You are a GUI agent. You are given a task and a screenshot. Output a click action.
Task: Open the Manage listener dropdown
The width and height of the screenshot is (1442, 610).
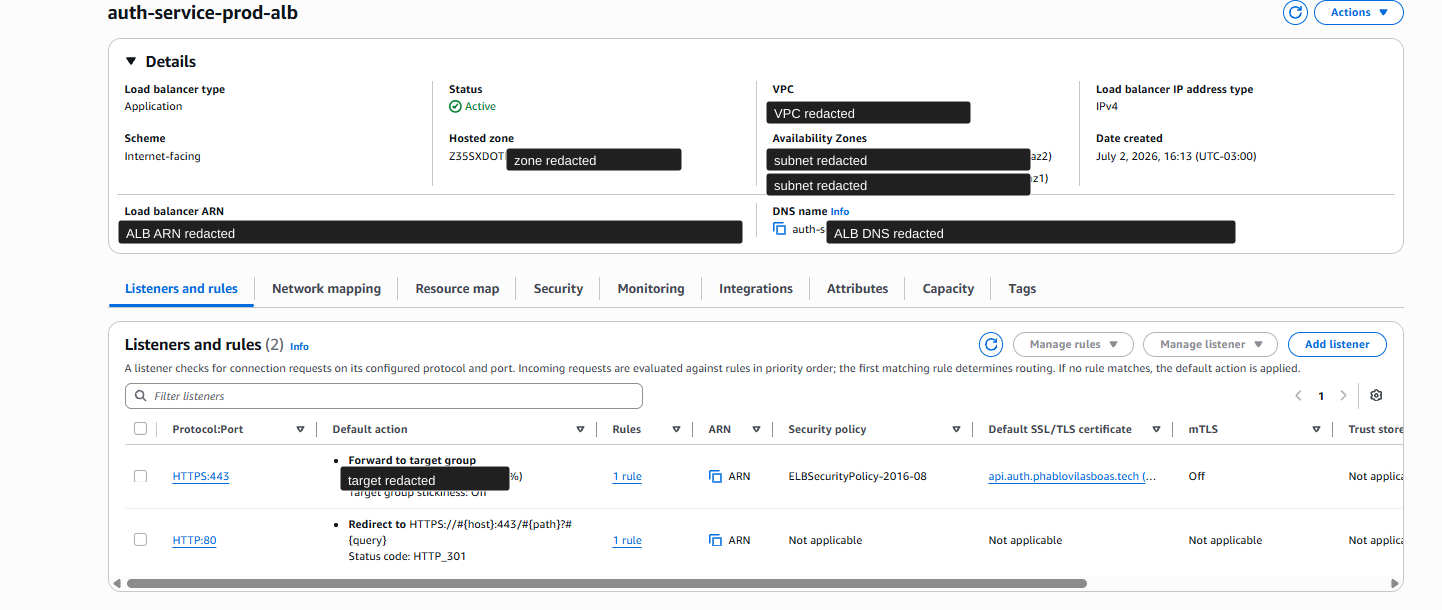click(1210, 344)
